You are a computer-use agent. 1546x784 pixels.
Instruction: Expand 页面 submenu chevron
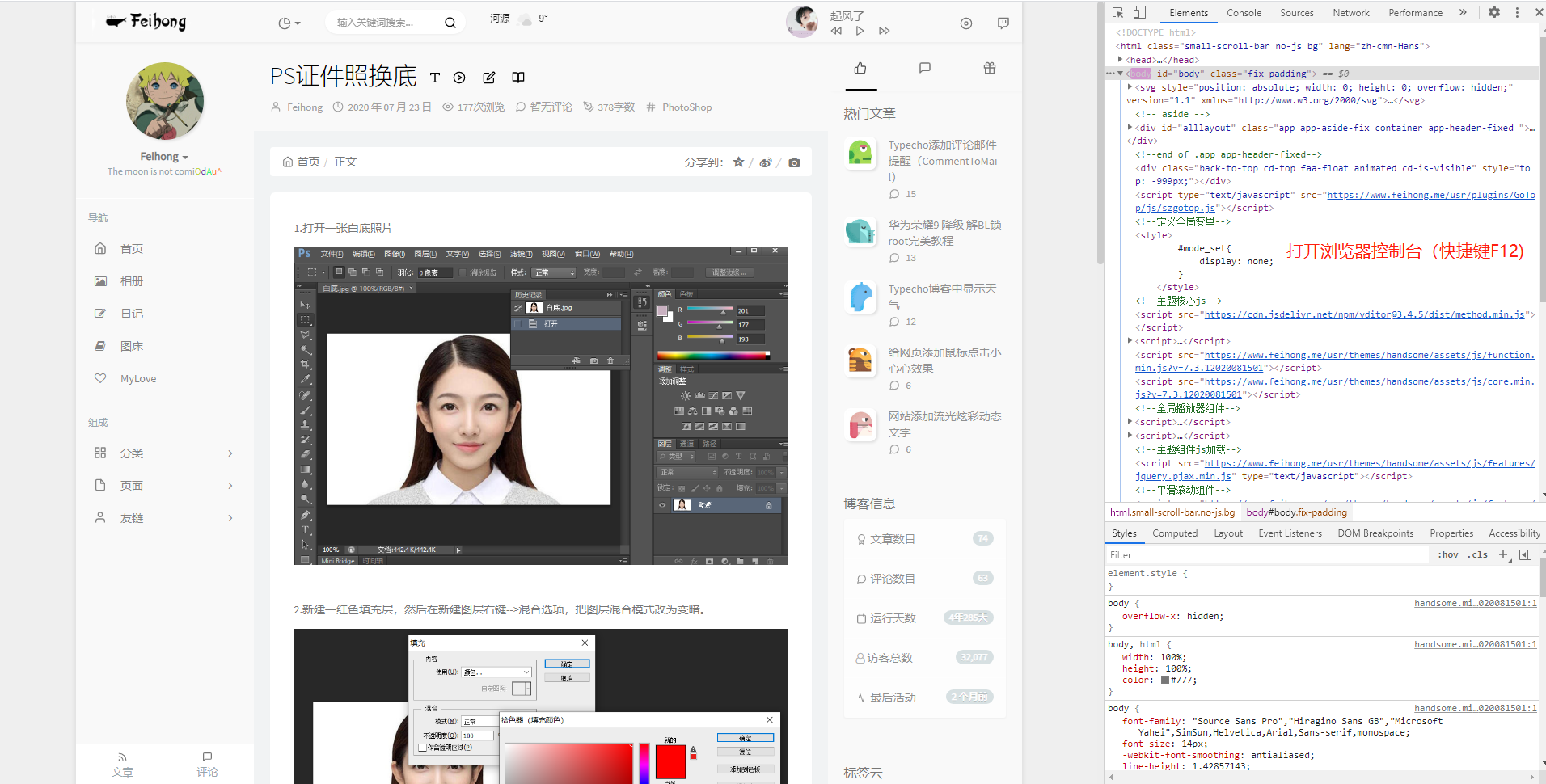pos(230,486)
